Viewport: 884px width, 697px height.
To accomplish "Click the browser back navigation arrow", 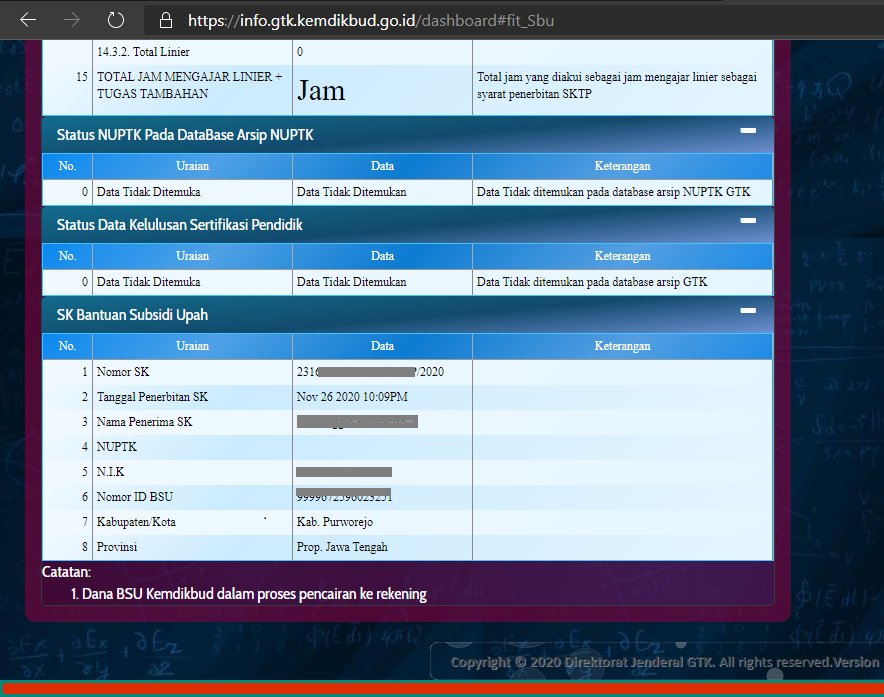I will [x=27, y=18].
